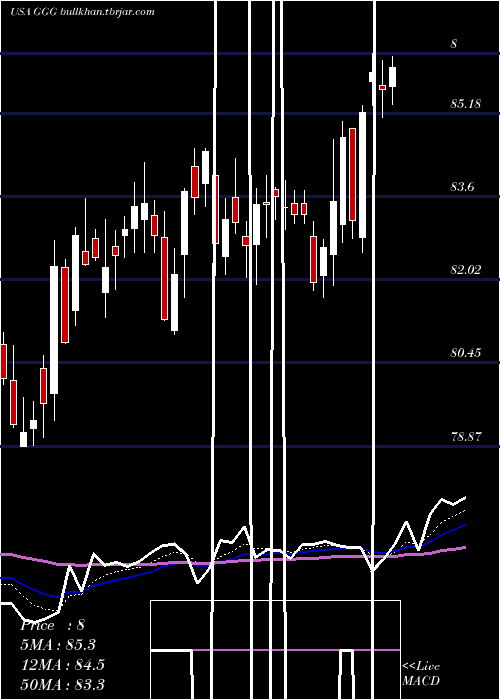
Task: Select the 85.18 price axis label
Action: [x=465, y=104]
